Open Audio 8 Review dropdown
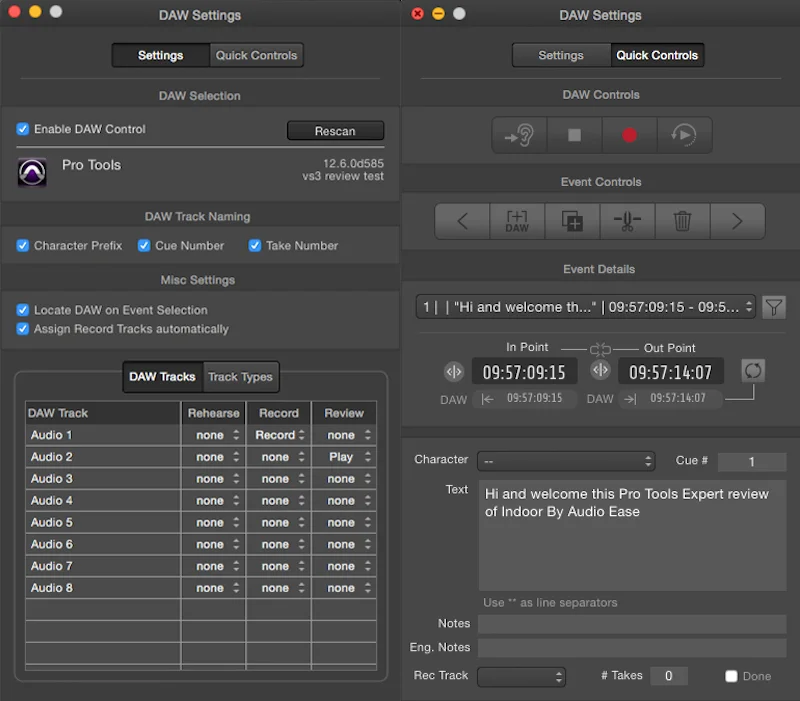This screenshot has height=701, width=800. point(344,588)
